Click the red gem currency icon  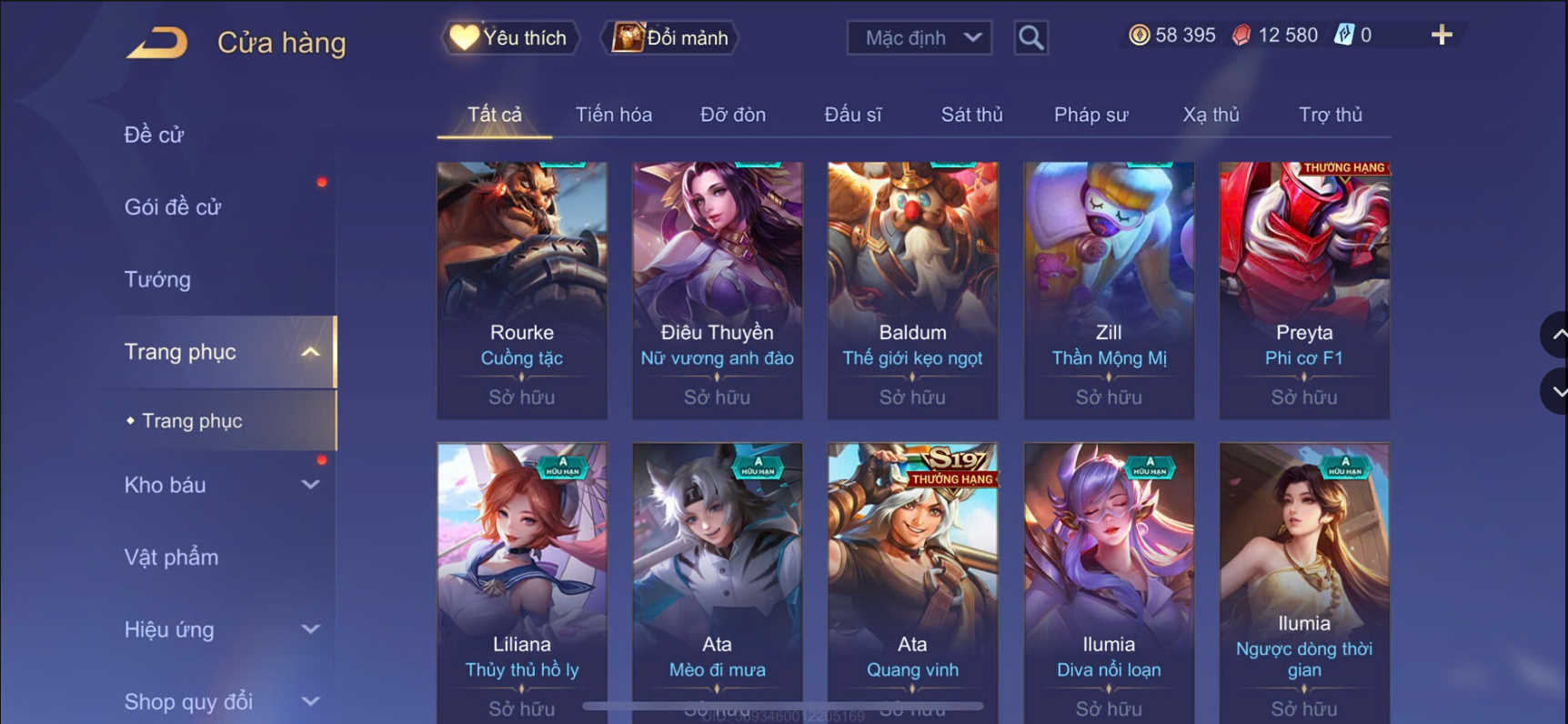pyautogui.click(x=1241, y=35)
